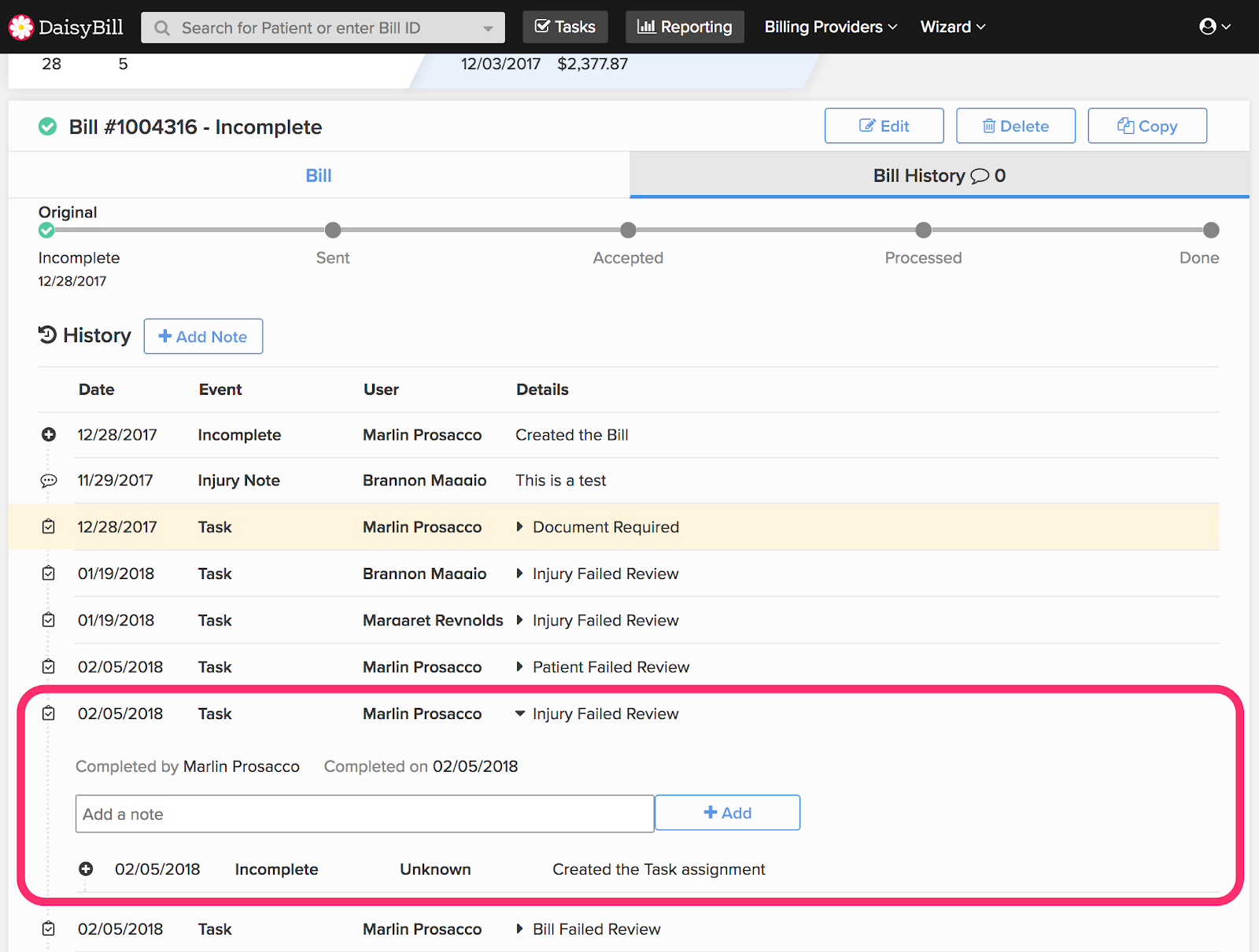The width and height of the screenshot is (1259, 952).
Task: Click the clipboard icon on Patient Failed Review row
Action: (x=49, y=667)
